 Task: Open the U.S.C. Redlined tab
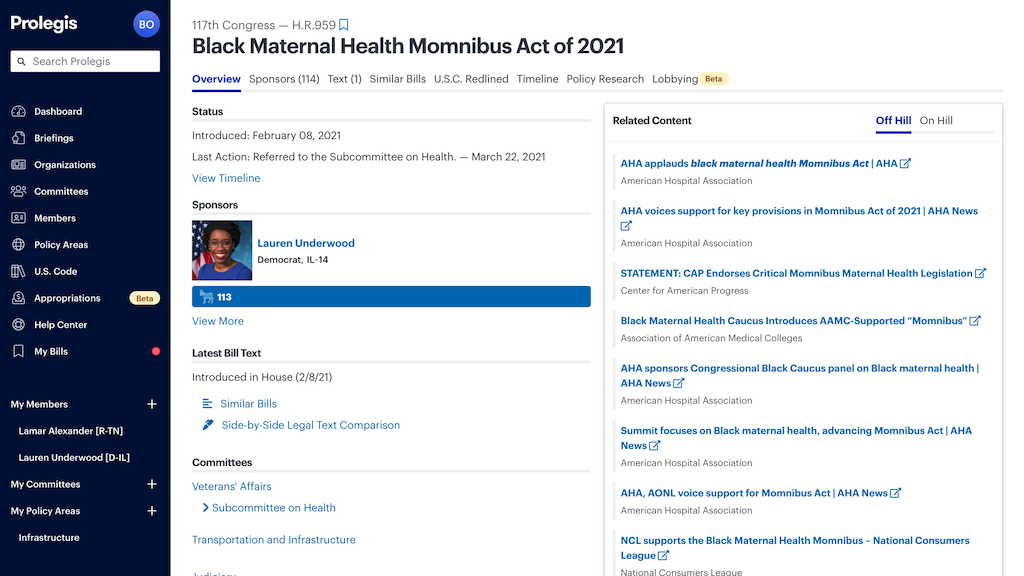tap(471, 79)
